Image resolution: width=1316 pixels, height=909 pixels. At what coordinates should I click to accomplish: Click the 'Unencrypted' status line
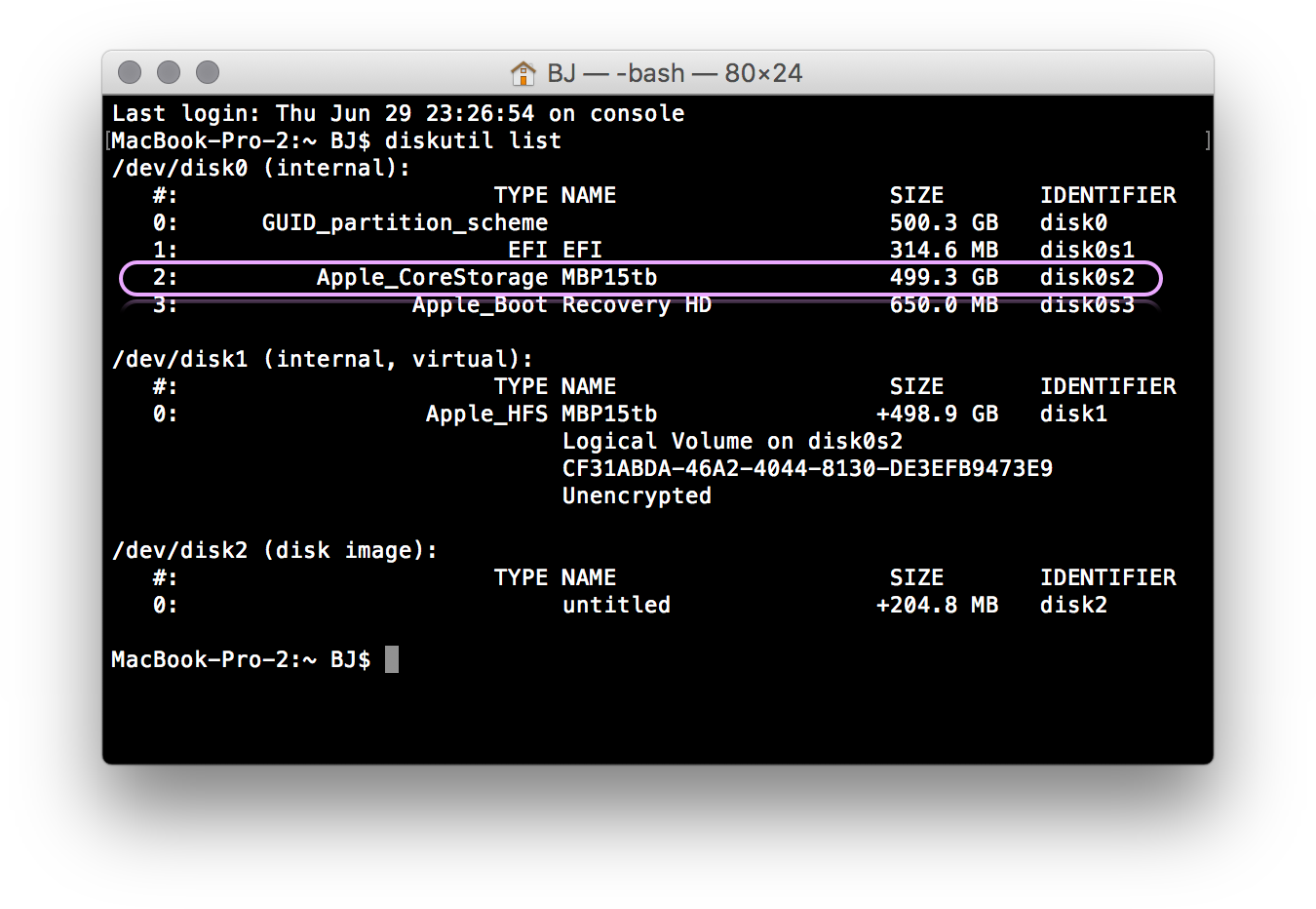637,495
